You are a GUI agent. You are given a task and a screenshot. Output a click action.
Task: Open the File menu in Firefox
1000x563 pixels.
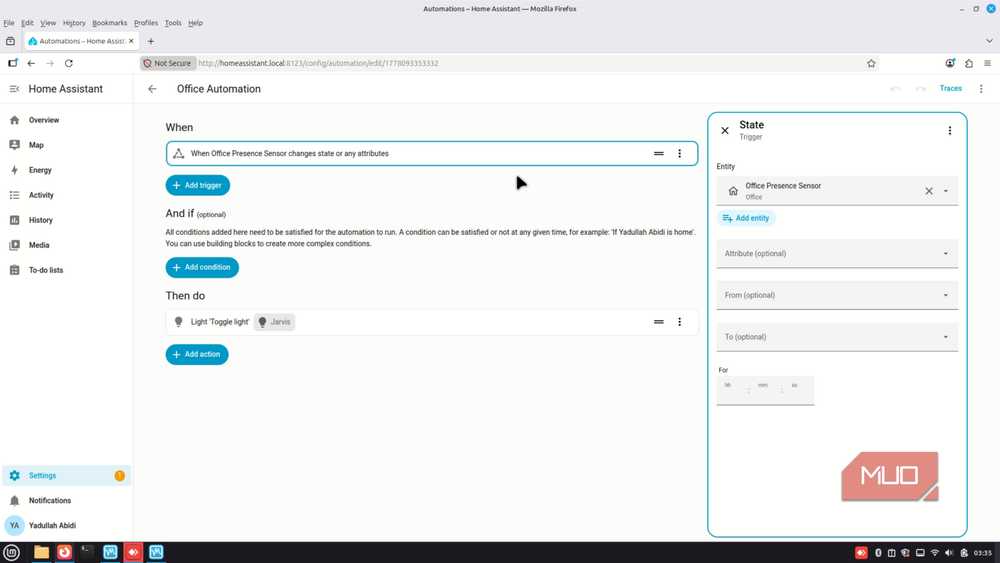[x=9, y=23]
